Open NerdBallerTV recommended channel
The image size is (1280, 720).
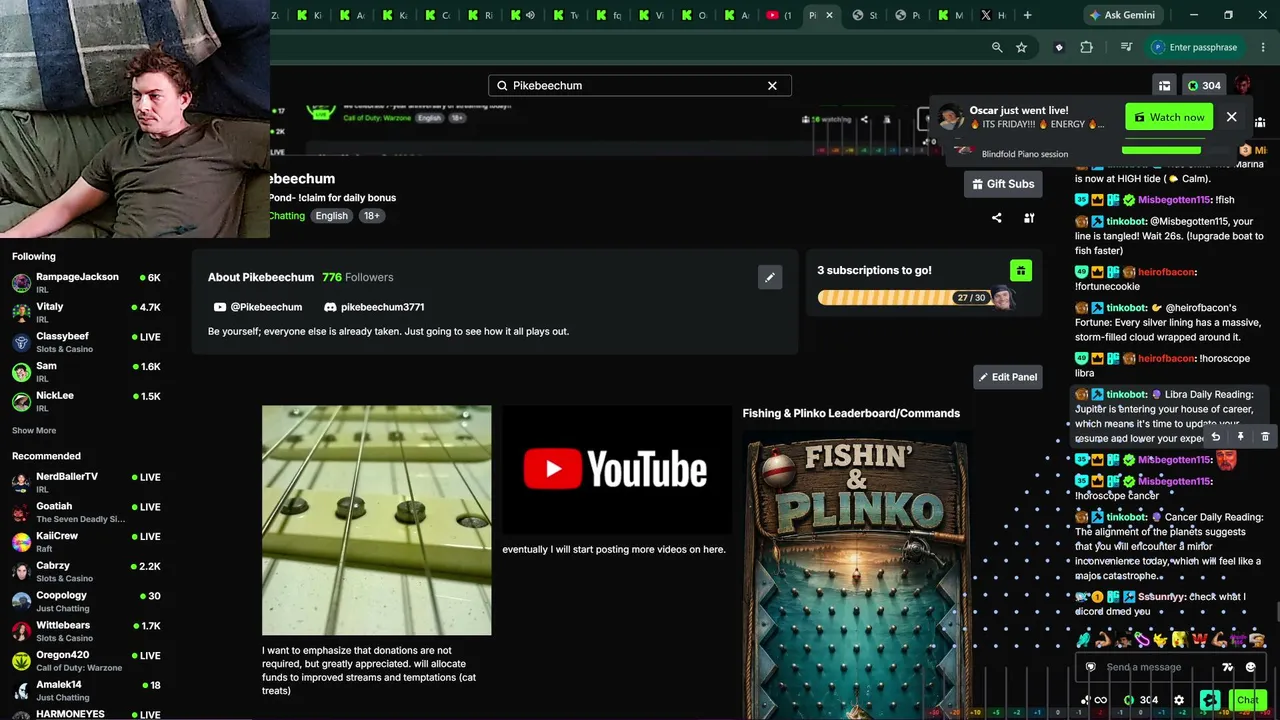tap(86, 483)
